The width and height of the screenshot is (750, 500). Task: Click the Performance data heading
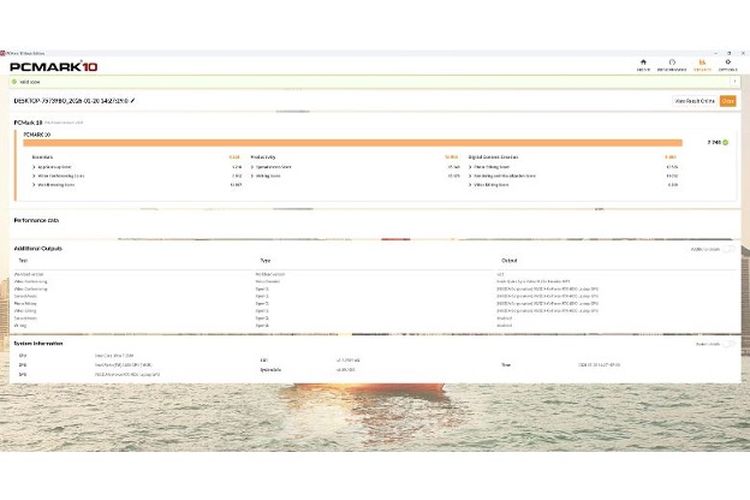pyautogui.click(x=36, y=221)
